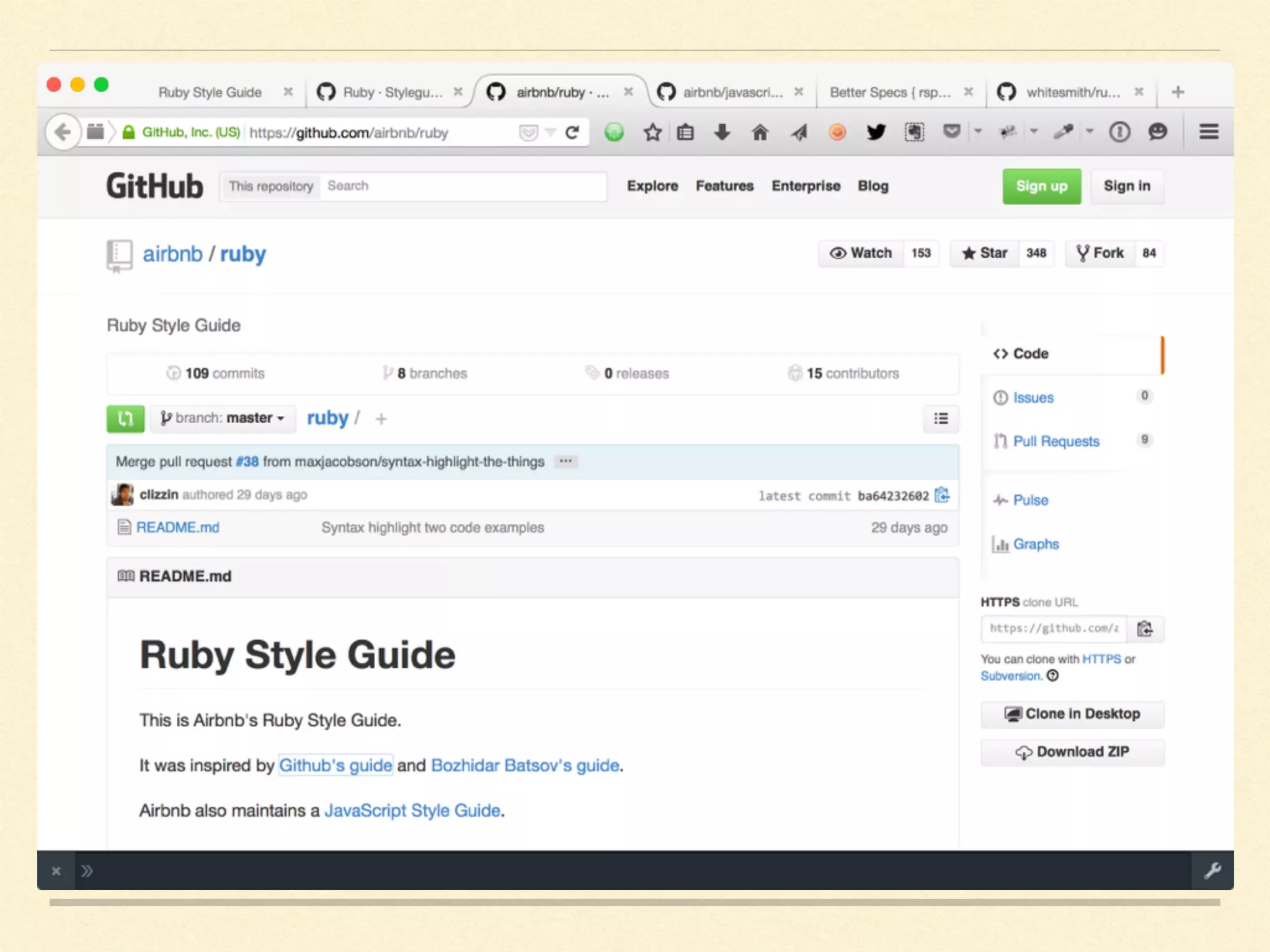This screenshot has width=1270, height=952.
Task: Open the hamburger menu icon
Action: click(1209, 131)
